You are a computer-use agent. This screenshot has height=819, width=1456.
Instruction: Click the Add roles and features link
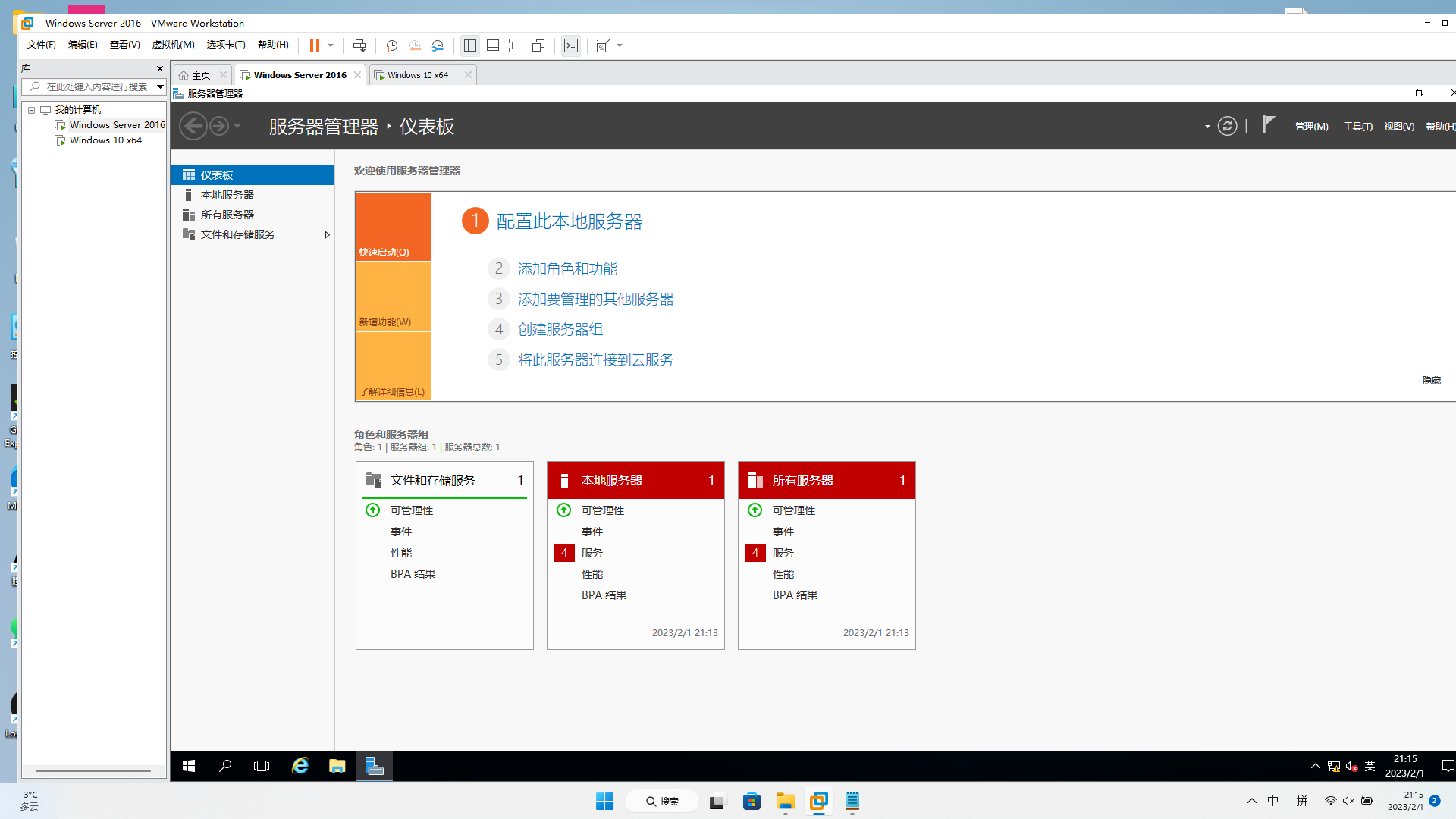pos(566,268)
